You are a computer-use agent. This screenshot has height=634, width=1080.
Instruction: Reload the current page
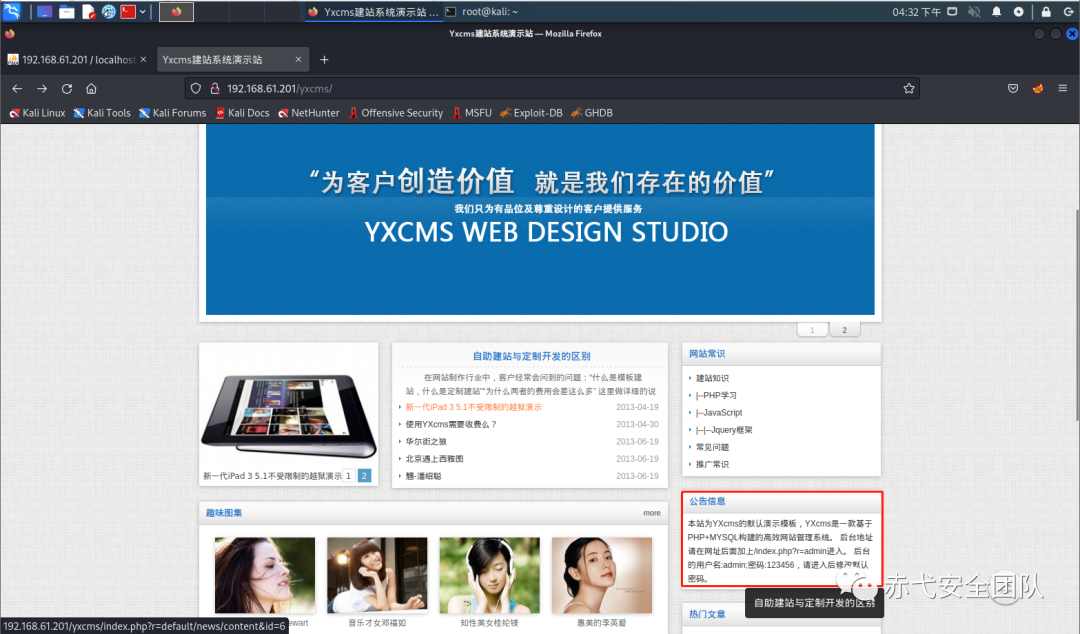click(67, 88)
